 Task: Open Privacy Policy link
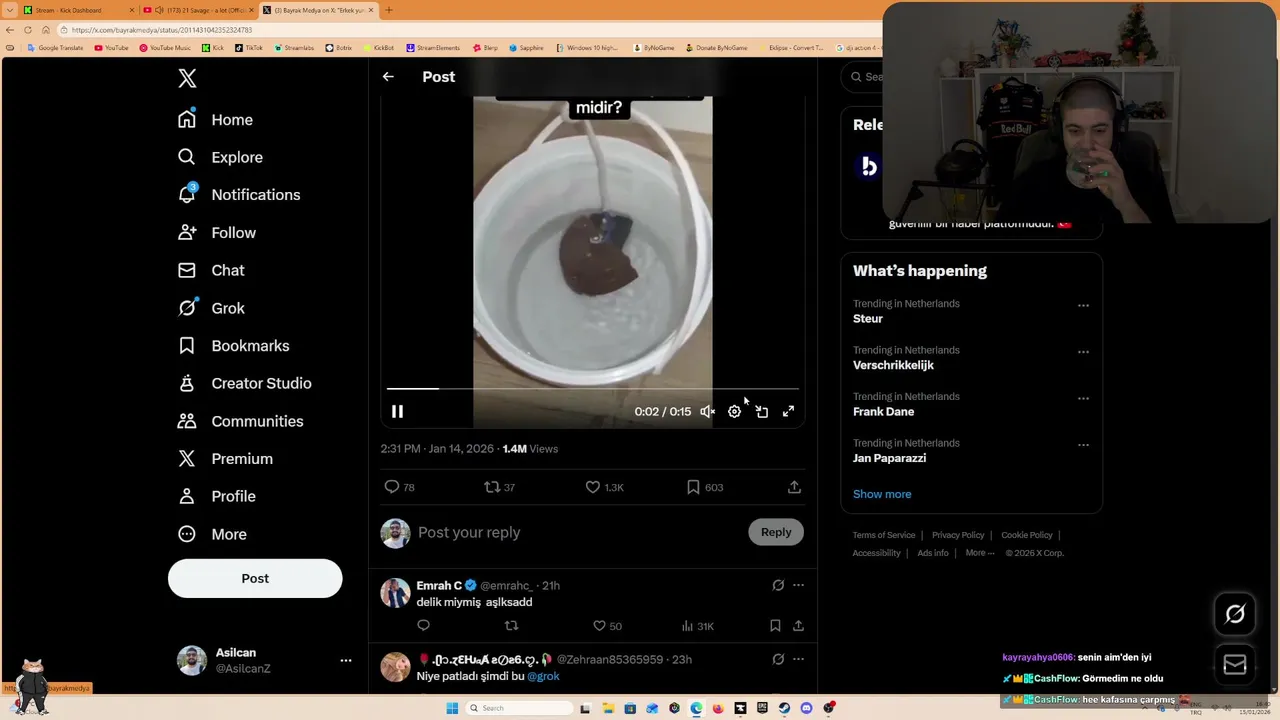[x=958, y=535]
